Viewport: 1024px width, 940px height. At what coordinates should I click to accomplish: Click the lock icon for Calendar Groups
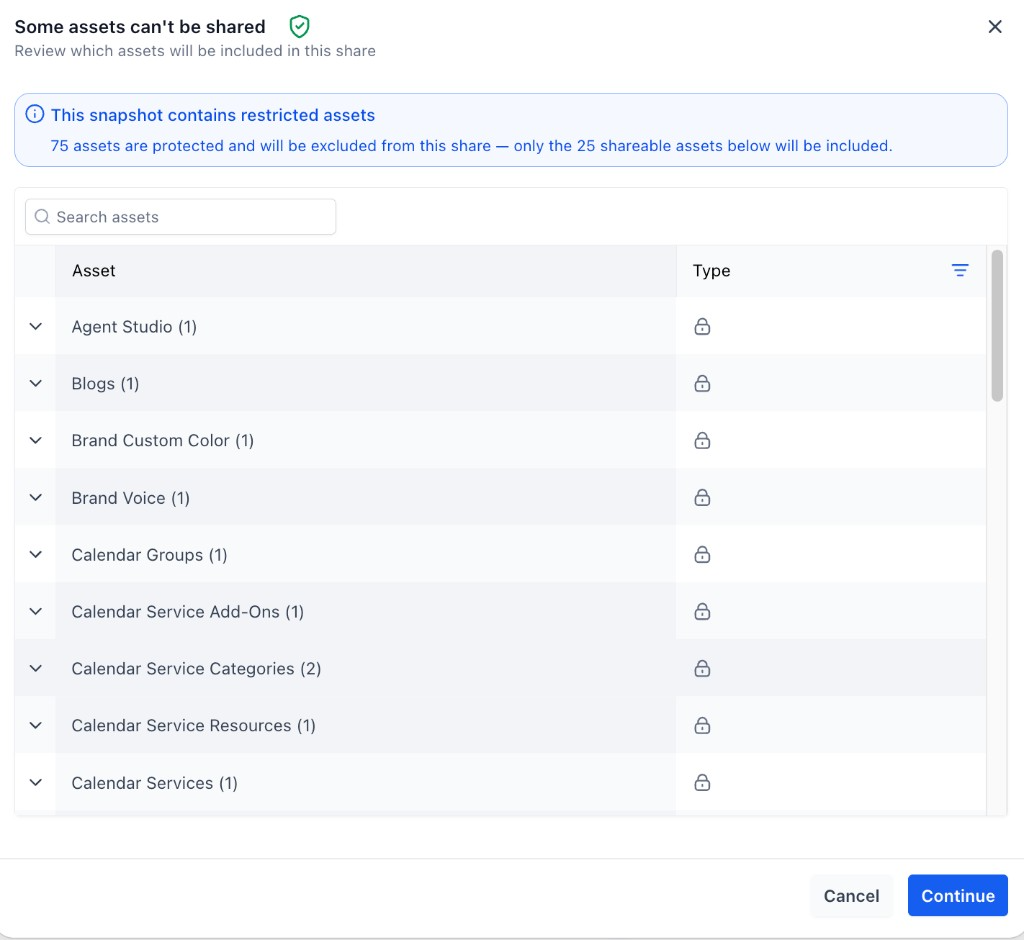[702, 555]
